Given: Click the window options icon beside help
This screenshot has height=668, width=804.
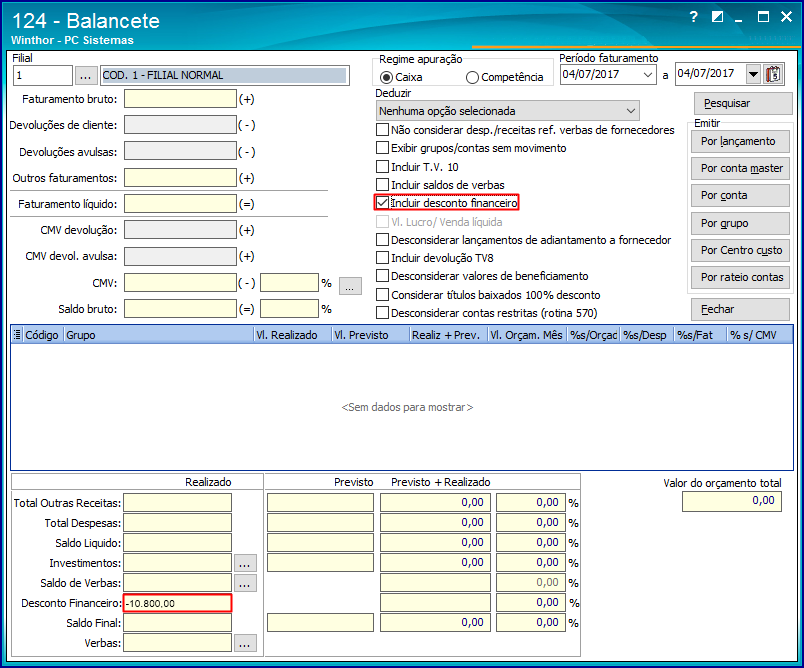Looking at the screenshot, I should coord(717,17).
